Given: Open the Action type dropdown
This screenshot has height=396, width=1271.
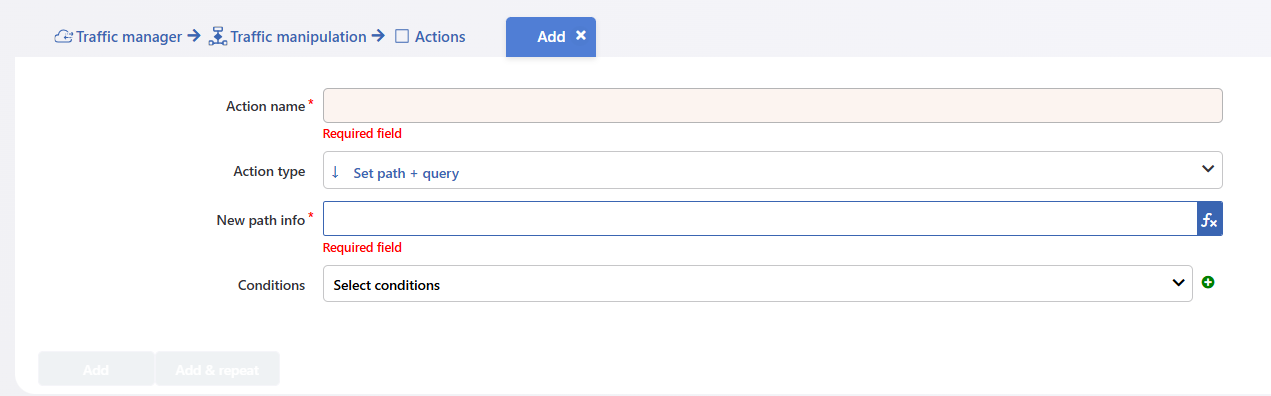Looking at the screenshot, I should tap(772, 170).
